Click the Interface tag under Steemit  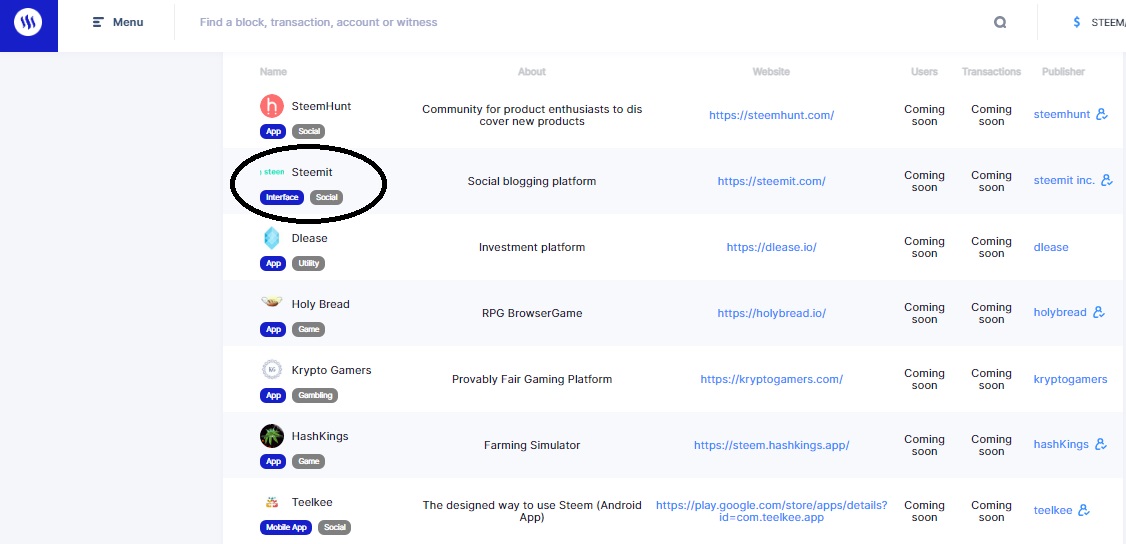(282, 197)
